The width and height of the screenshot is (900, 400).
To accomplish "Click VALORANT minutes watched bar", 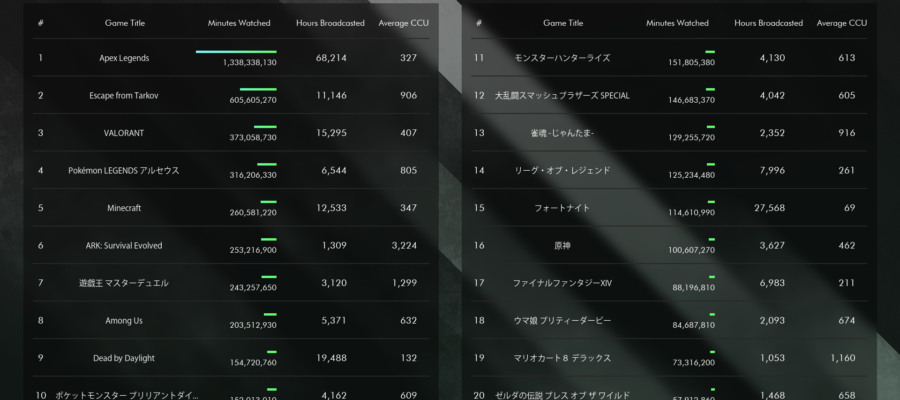I will [265, 127].
